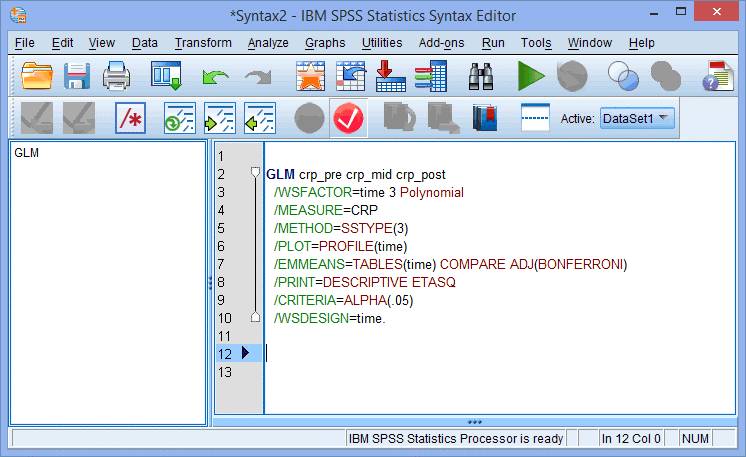Viewport: 746px width, 457px height.
Task: Click the SPSS application icon in title bar
Action: tap(19, 15)
